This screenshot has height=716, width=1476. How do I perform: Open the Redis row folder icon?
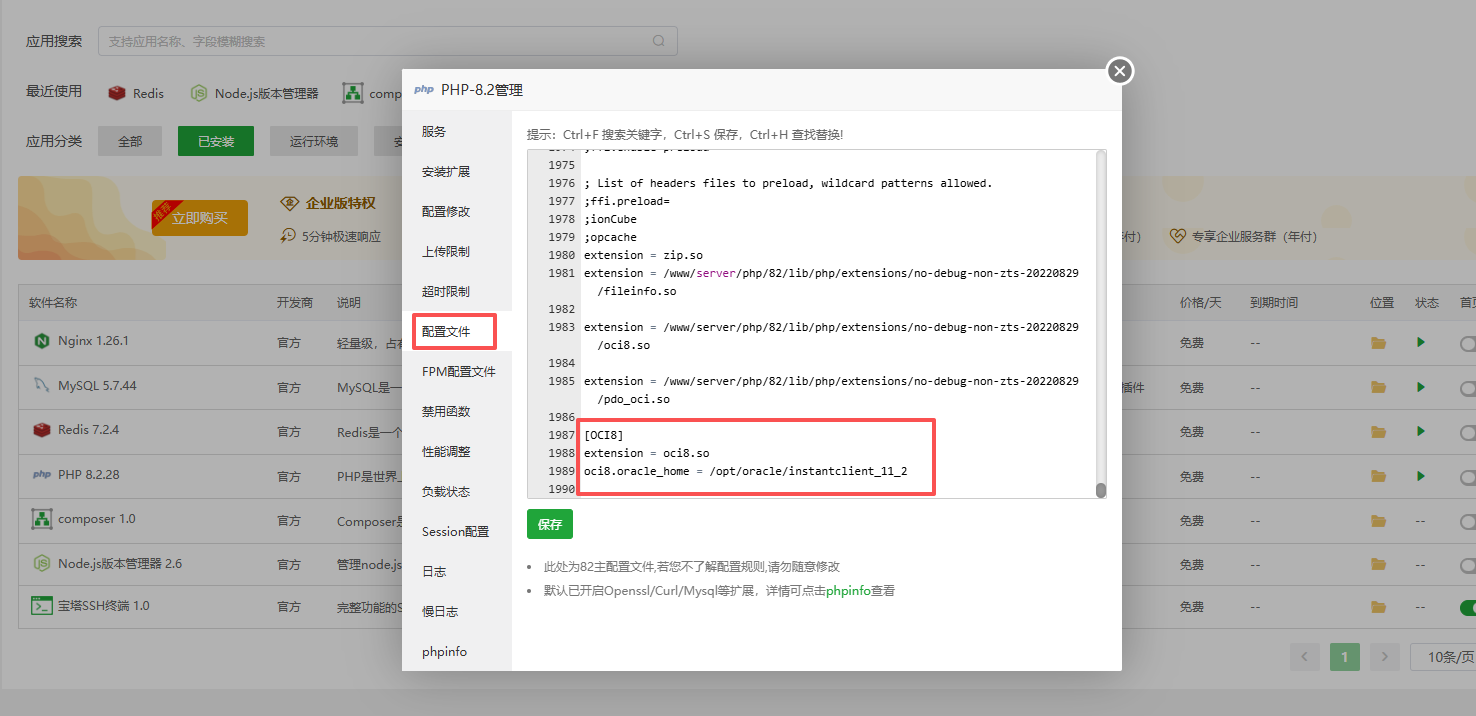pos(1379,432)
